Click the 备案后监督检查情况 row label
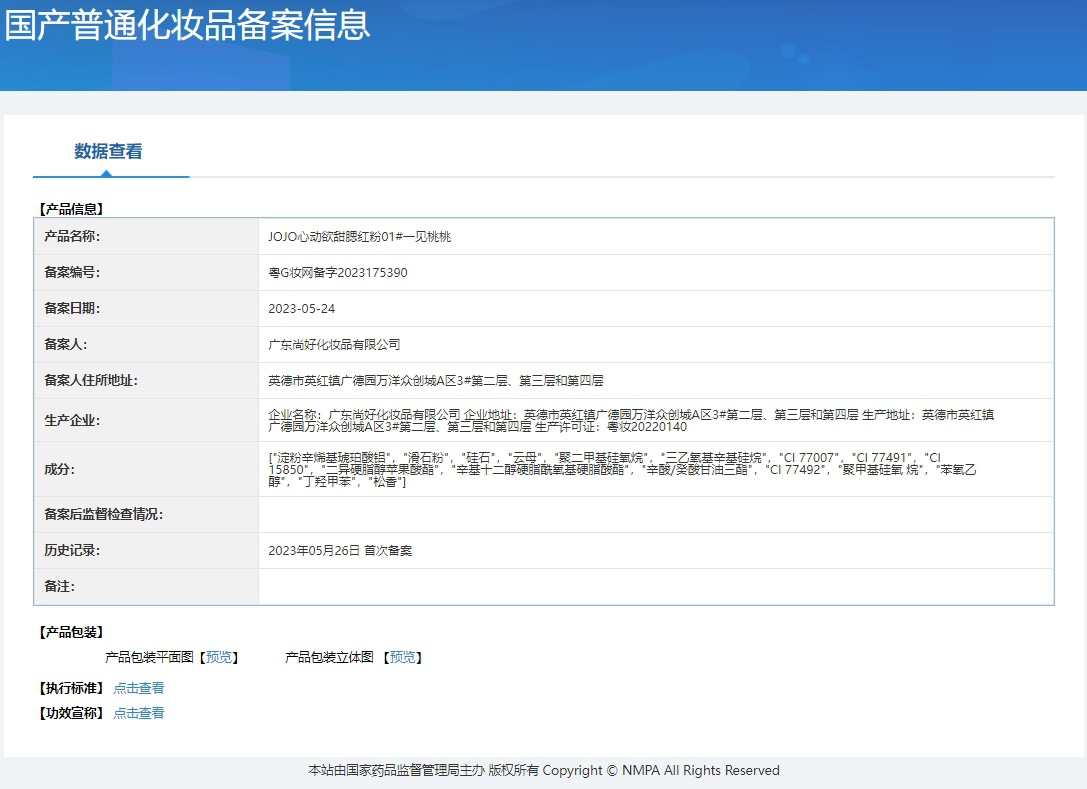The width and height of the screenshot is (1087, 789). click(x=103, y=514)
